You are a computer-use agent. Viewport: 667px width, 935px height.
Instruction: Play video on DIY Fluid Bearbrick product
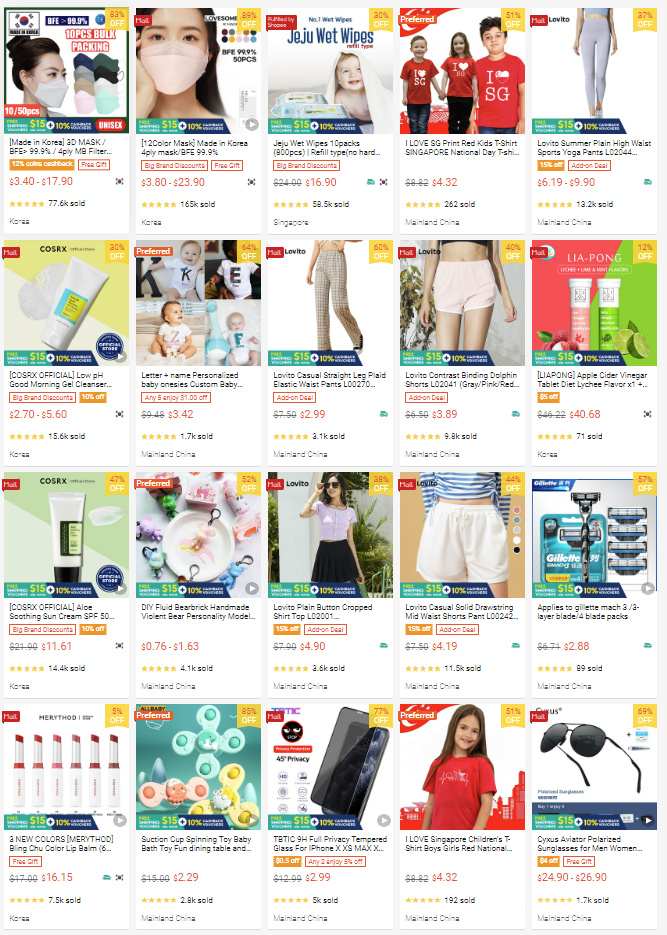(252, 589)
